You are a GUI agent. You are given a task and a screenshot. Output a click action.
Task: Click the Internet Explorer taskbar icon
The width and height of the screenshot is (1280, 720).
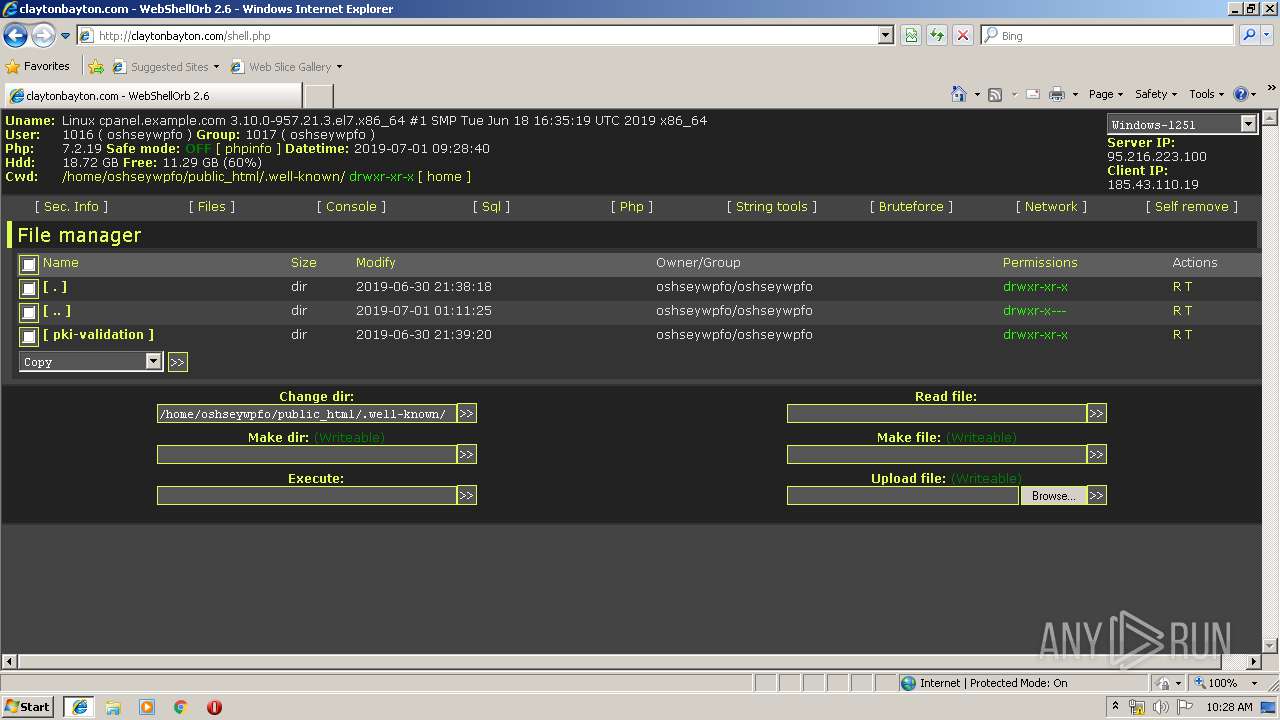pos(80,707)
